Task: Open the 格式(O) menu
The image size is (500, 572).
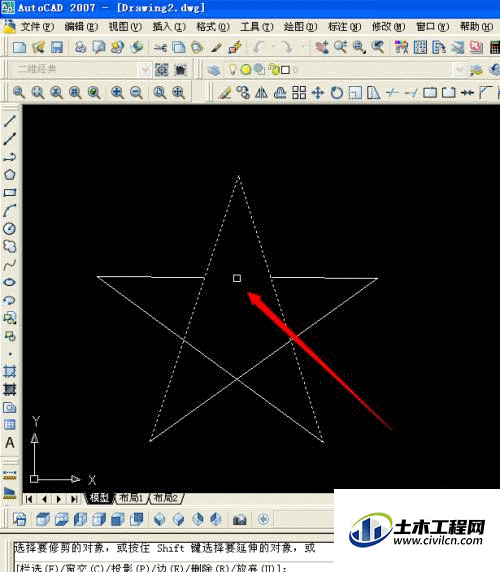Action: [x=213, y=27]
